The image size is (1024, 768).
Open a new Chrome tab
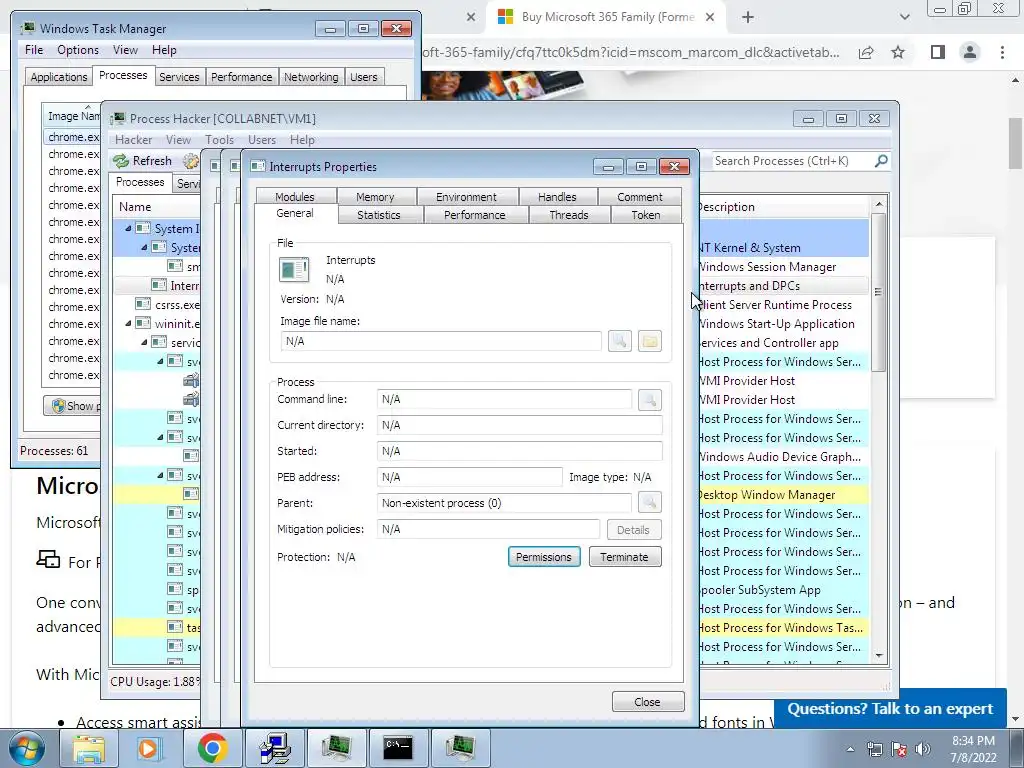748,17
